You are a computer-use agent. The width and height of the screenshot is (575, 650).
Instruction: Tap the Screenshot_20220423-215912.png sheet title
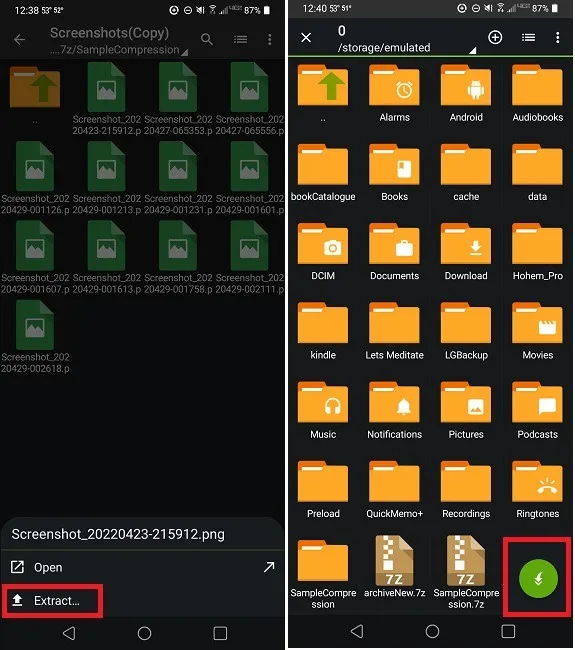click(x=118, y=534)
